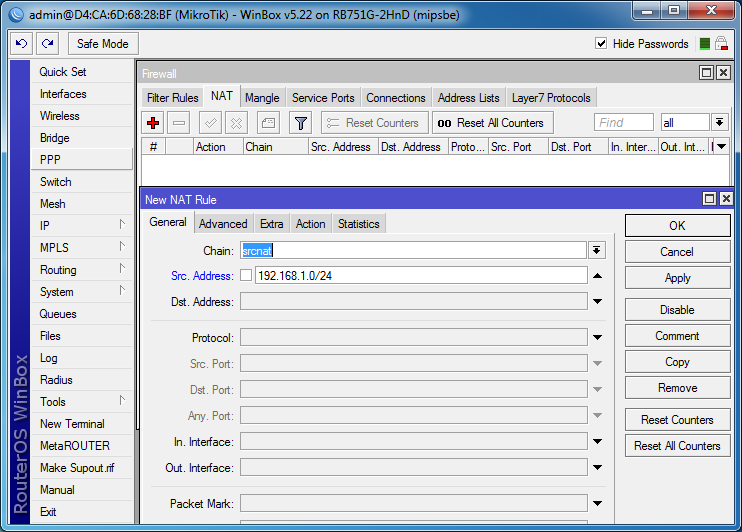
Task: Click Reset Counters in the dialog
Action: point(677,420)
